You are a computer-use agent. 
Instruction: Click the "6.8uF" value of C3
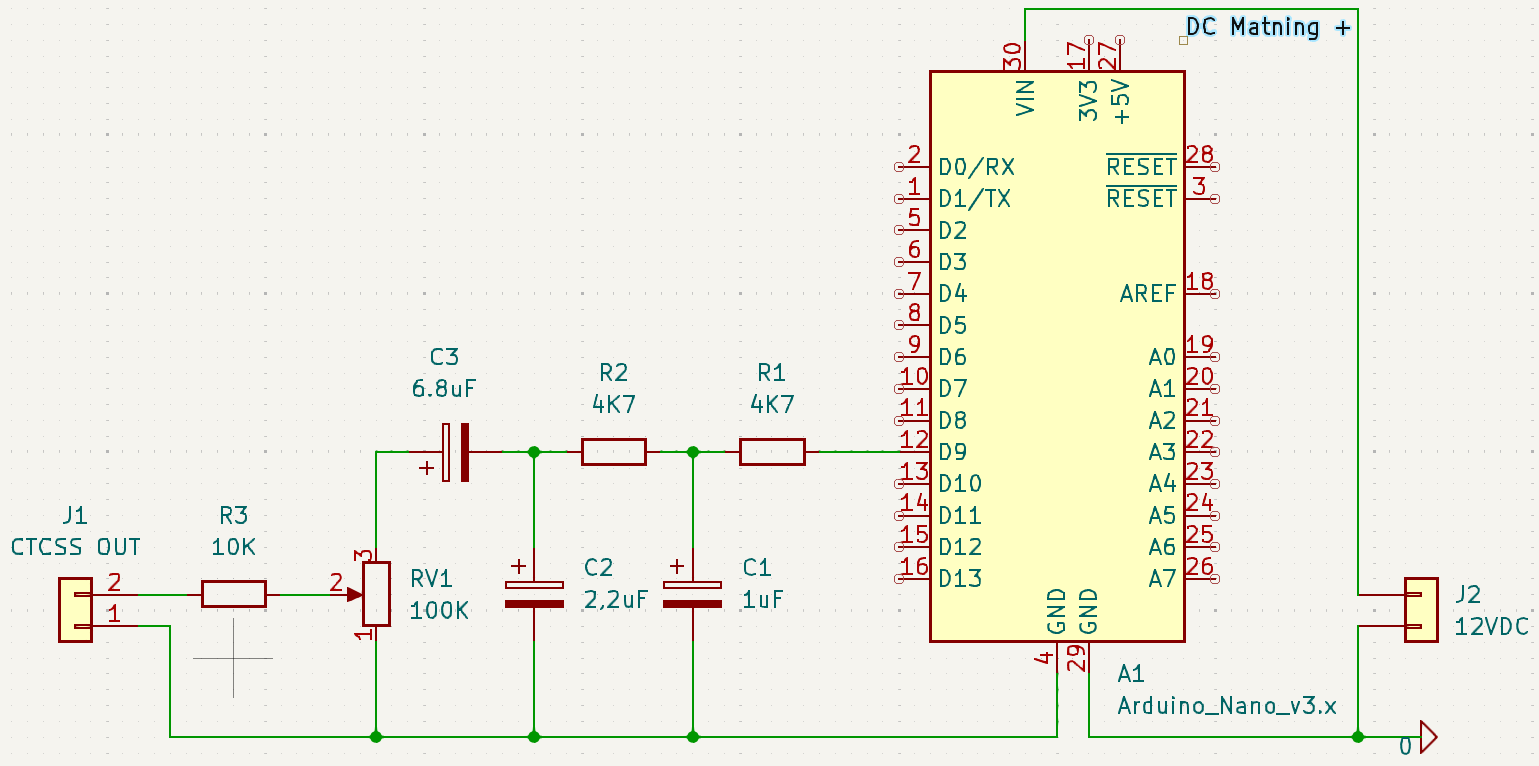point(444,388)
